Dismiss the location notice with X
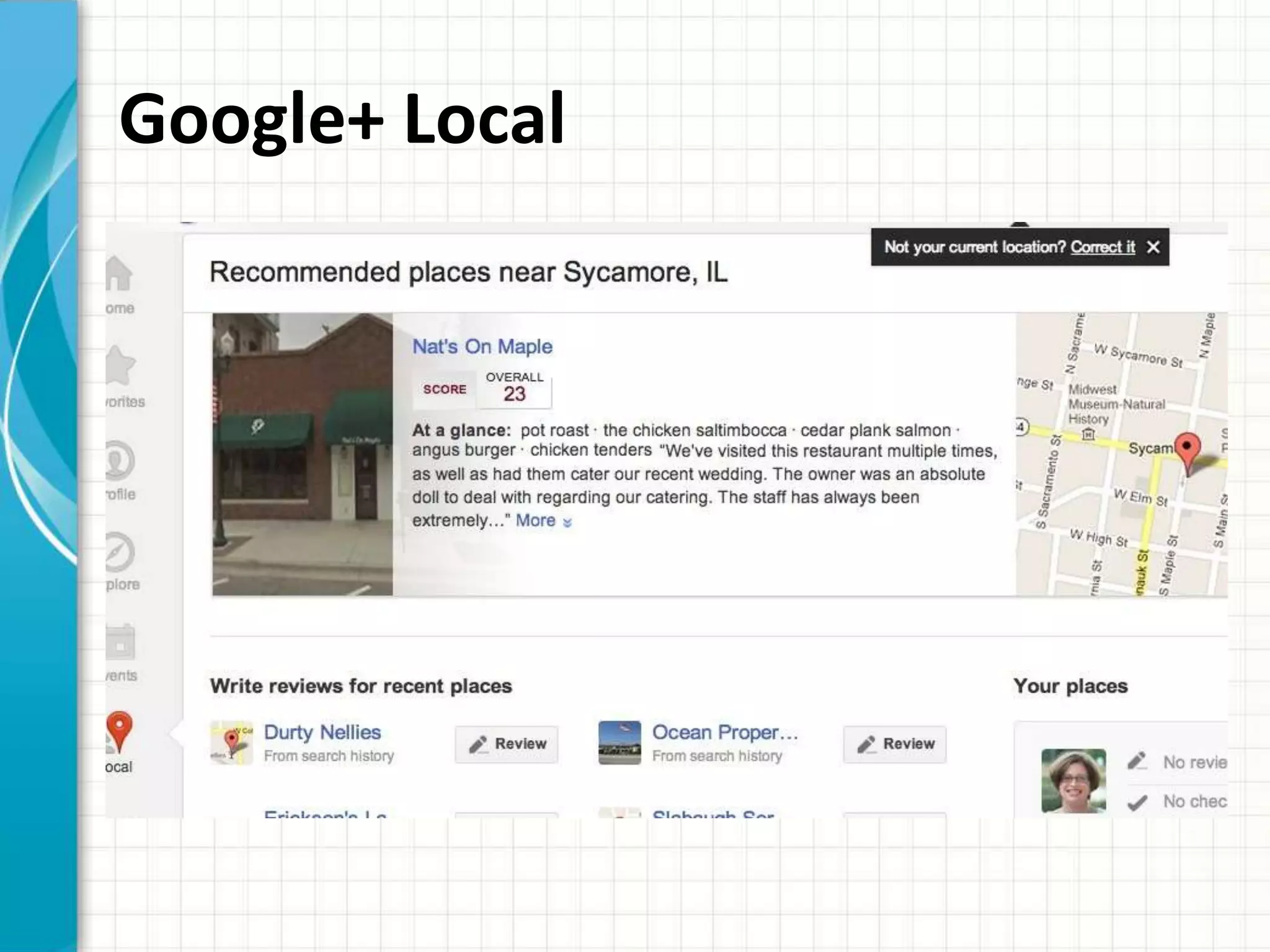This screenshot has width=1270, height=952. point(1153,247)
